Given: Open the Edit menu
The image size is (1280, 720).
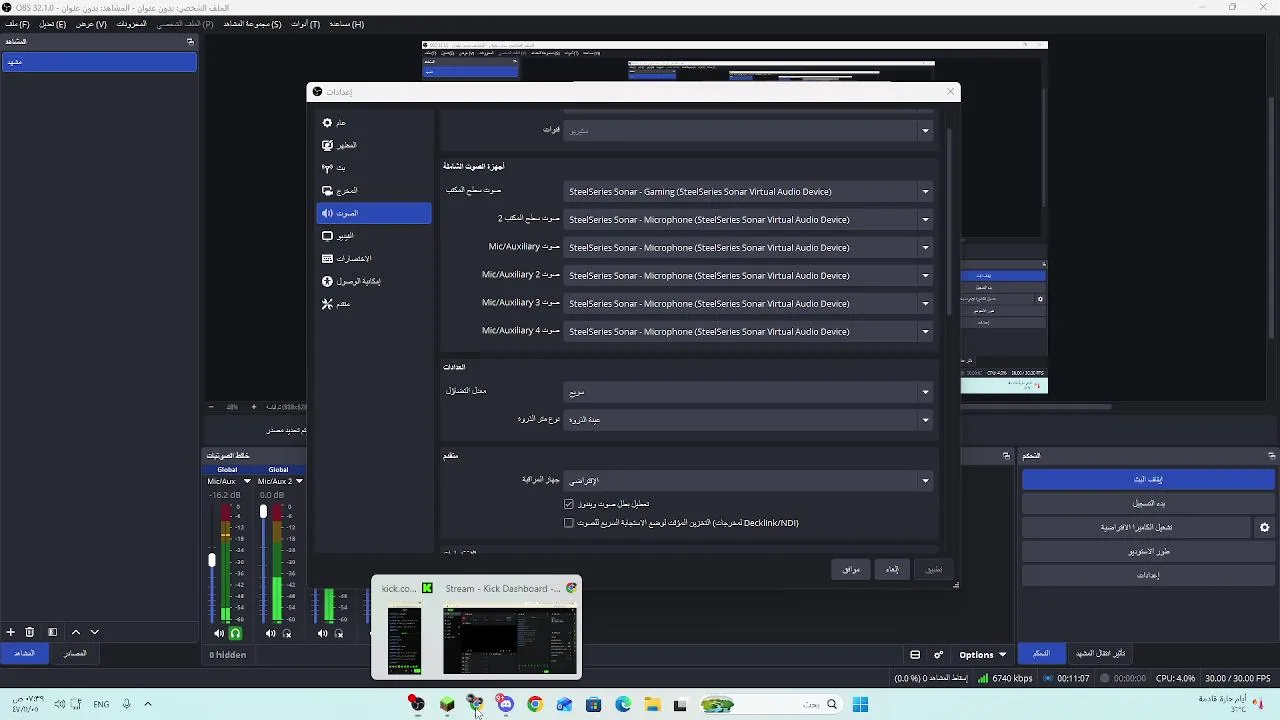Looking at the screenshot, I should coord(52,24).
